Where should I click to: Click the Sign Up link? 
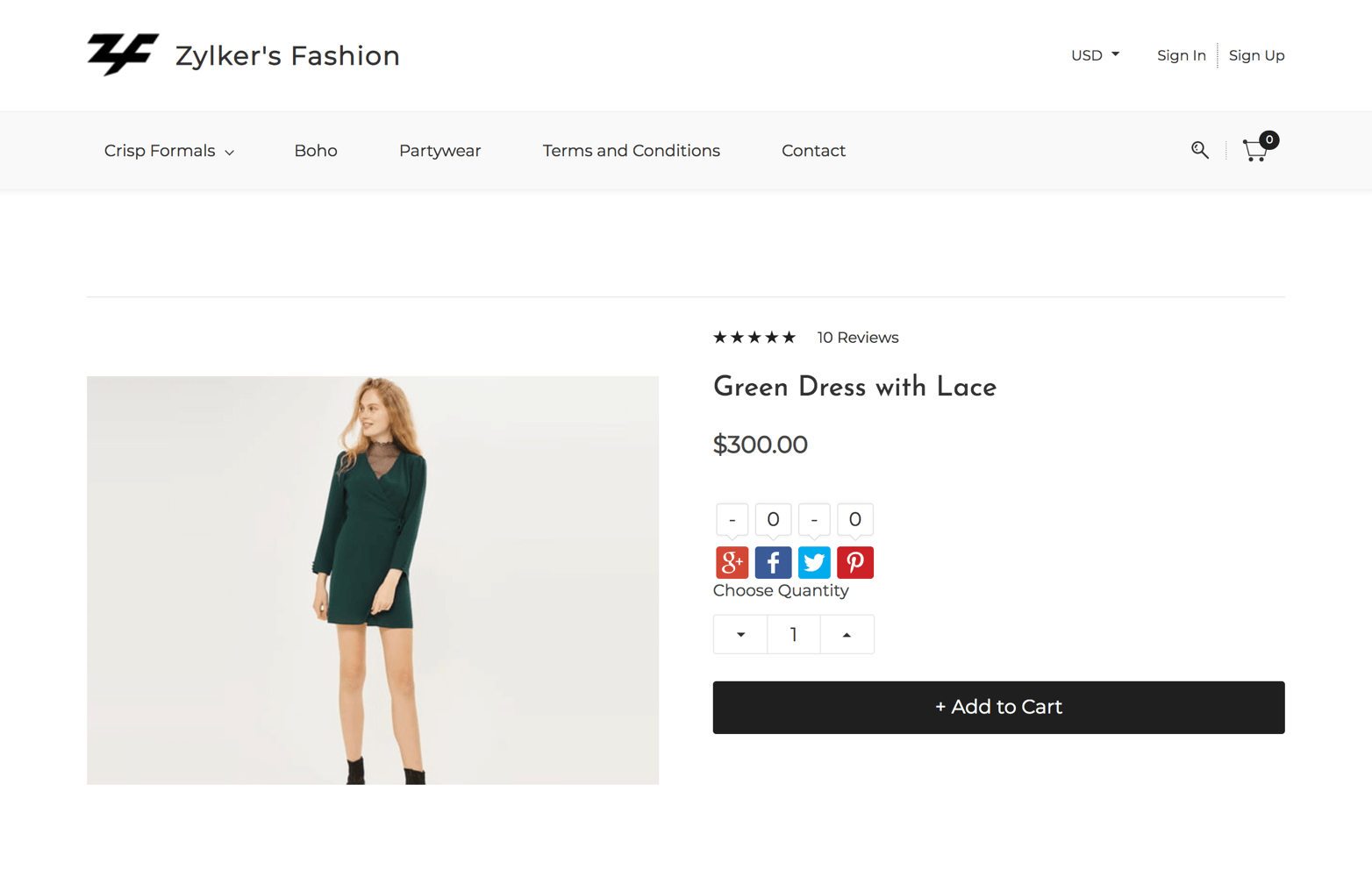coord(1256,55)
